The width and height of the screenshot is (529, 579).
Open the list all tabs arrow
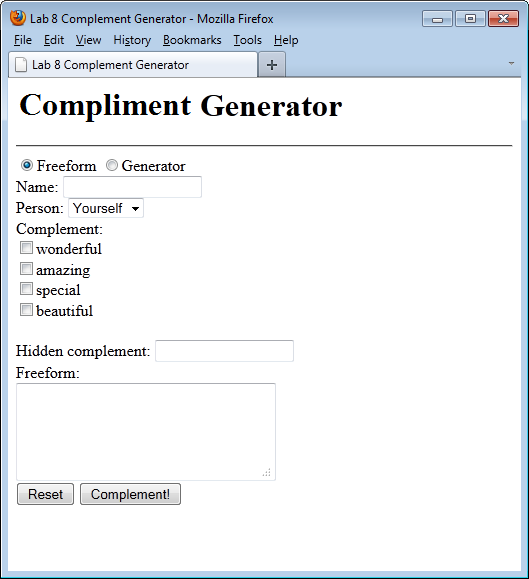coord(511,63)
